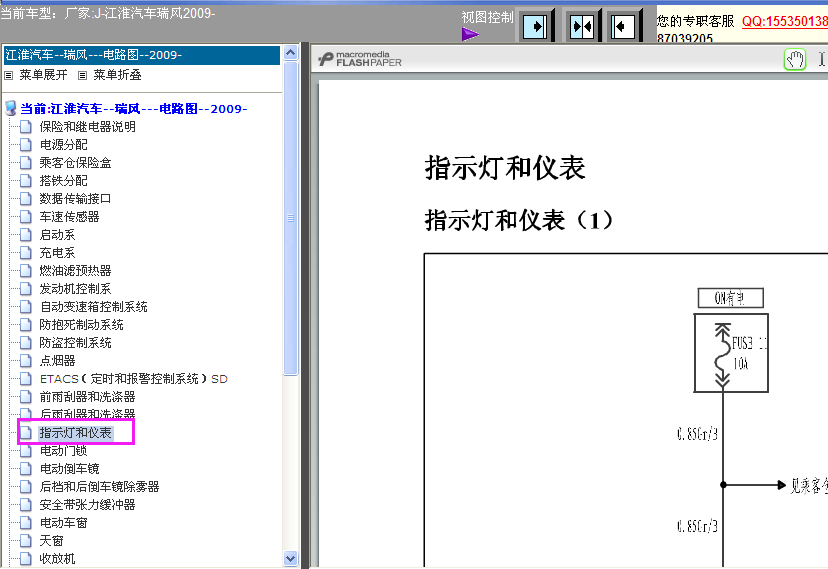Open root node 当前:江淮汽车--瑞风---电路图--2009-
Image resolution: width=828 pixels, height=569 pixels.
click(x=134, y=109)
